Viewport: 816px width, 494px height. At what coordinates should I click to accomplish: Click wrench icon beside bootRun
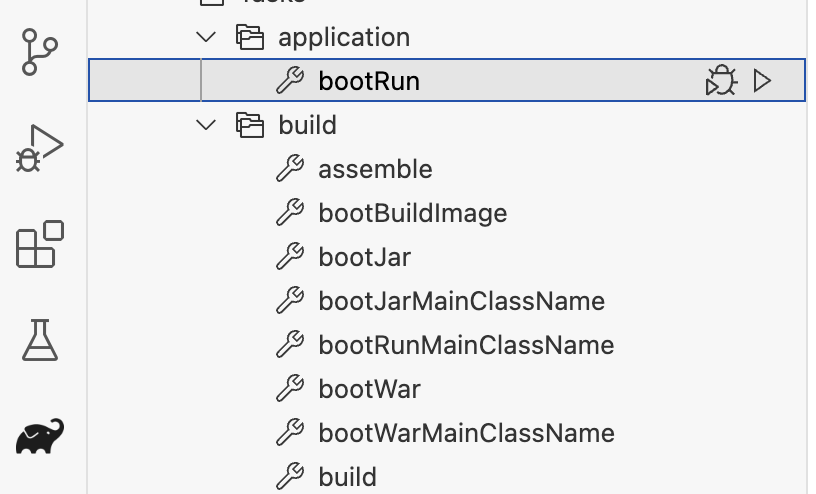pyautogui.click(x=290, y=81)
